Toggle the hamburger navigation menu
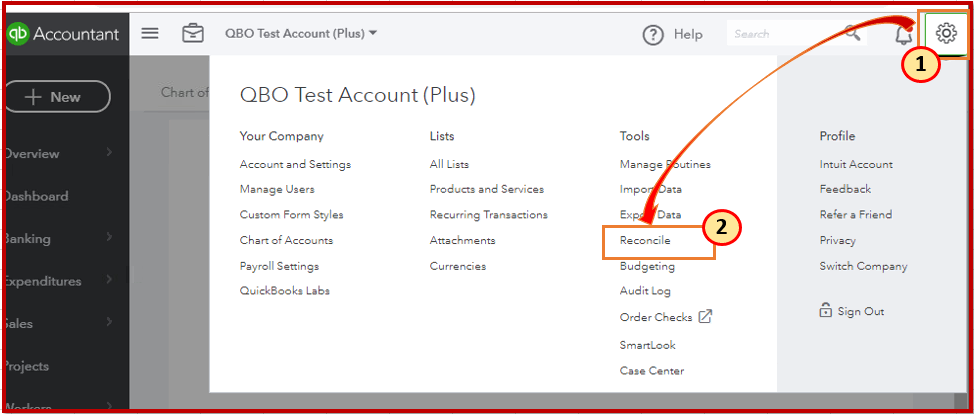 [150, 34]
